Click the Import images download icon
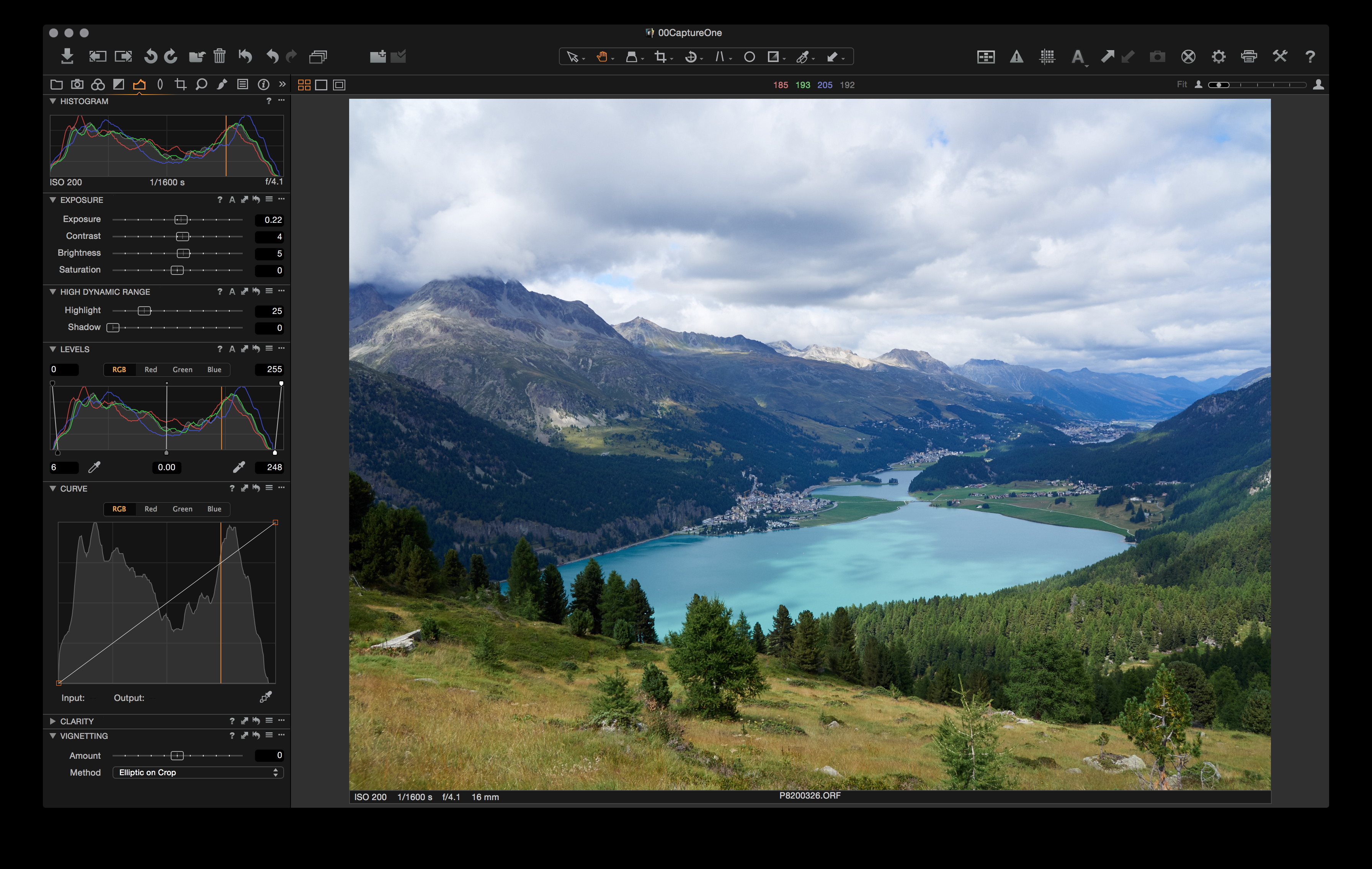1372x869 pixels. (67, 56)
